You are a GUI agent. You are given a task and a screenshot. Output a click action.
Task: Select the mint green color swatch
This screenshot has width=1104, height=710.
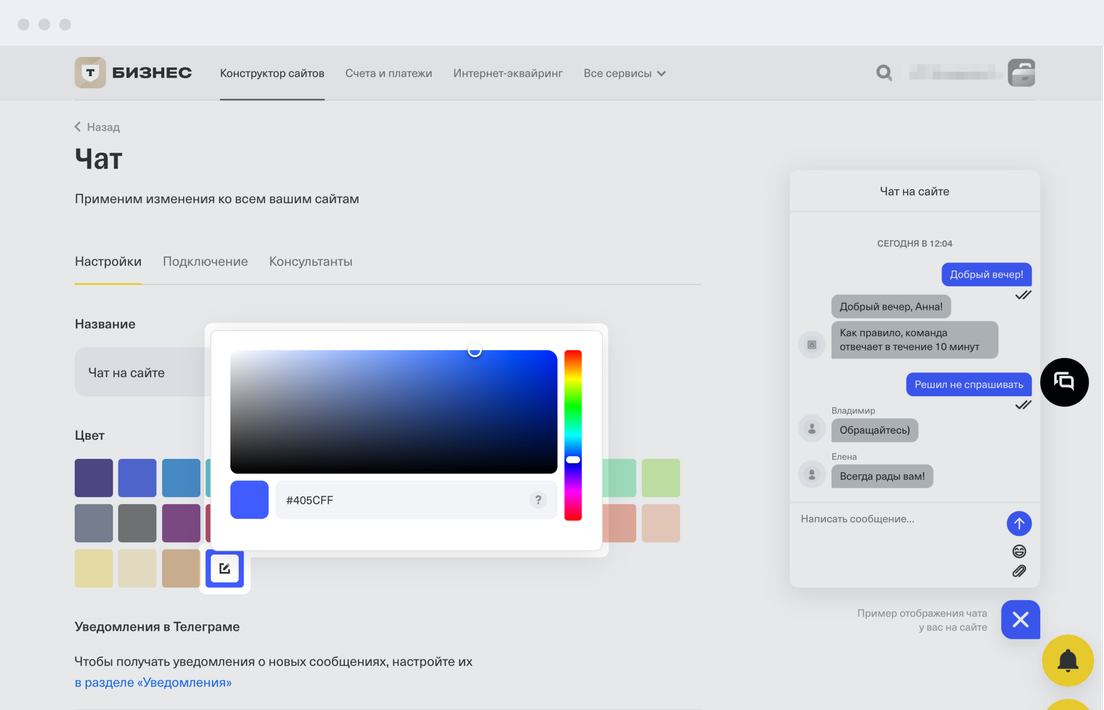[x=619, y=478]
